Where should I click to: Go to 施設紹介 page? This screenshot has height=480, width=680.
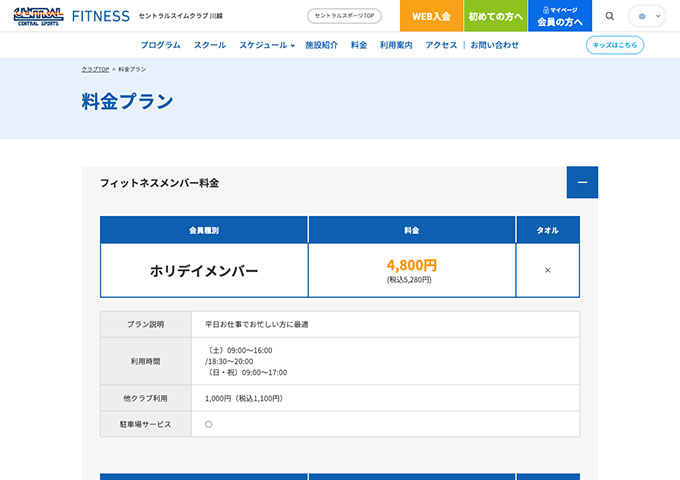click(321, 45)
